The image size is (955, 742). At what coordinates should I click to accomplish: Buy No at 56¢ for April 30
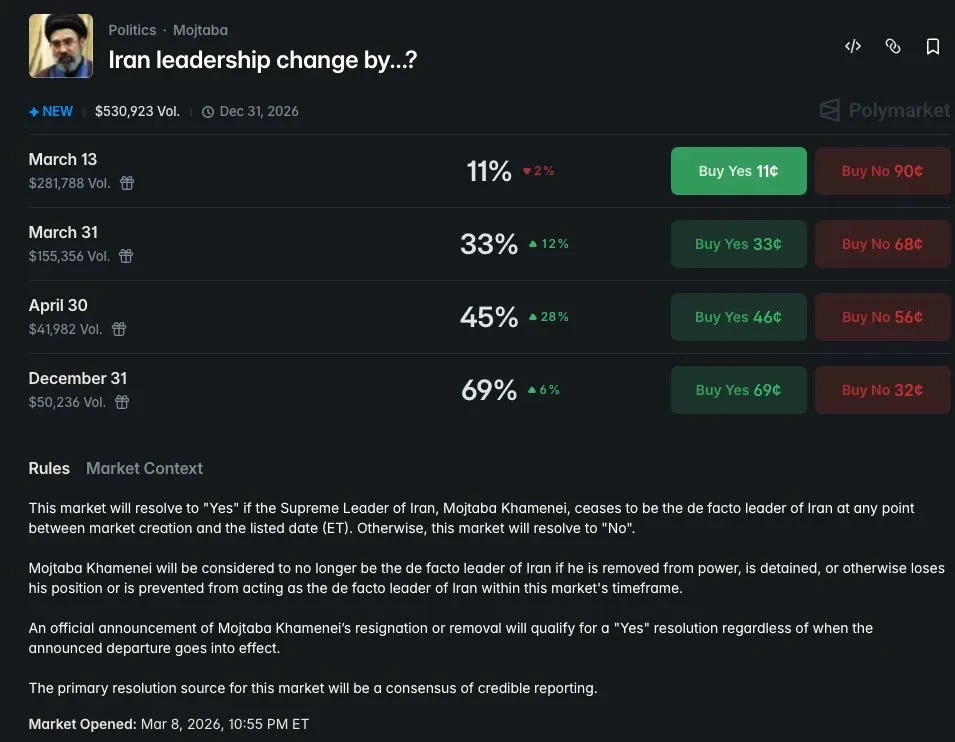pos(882,317)
